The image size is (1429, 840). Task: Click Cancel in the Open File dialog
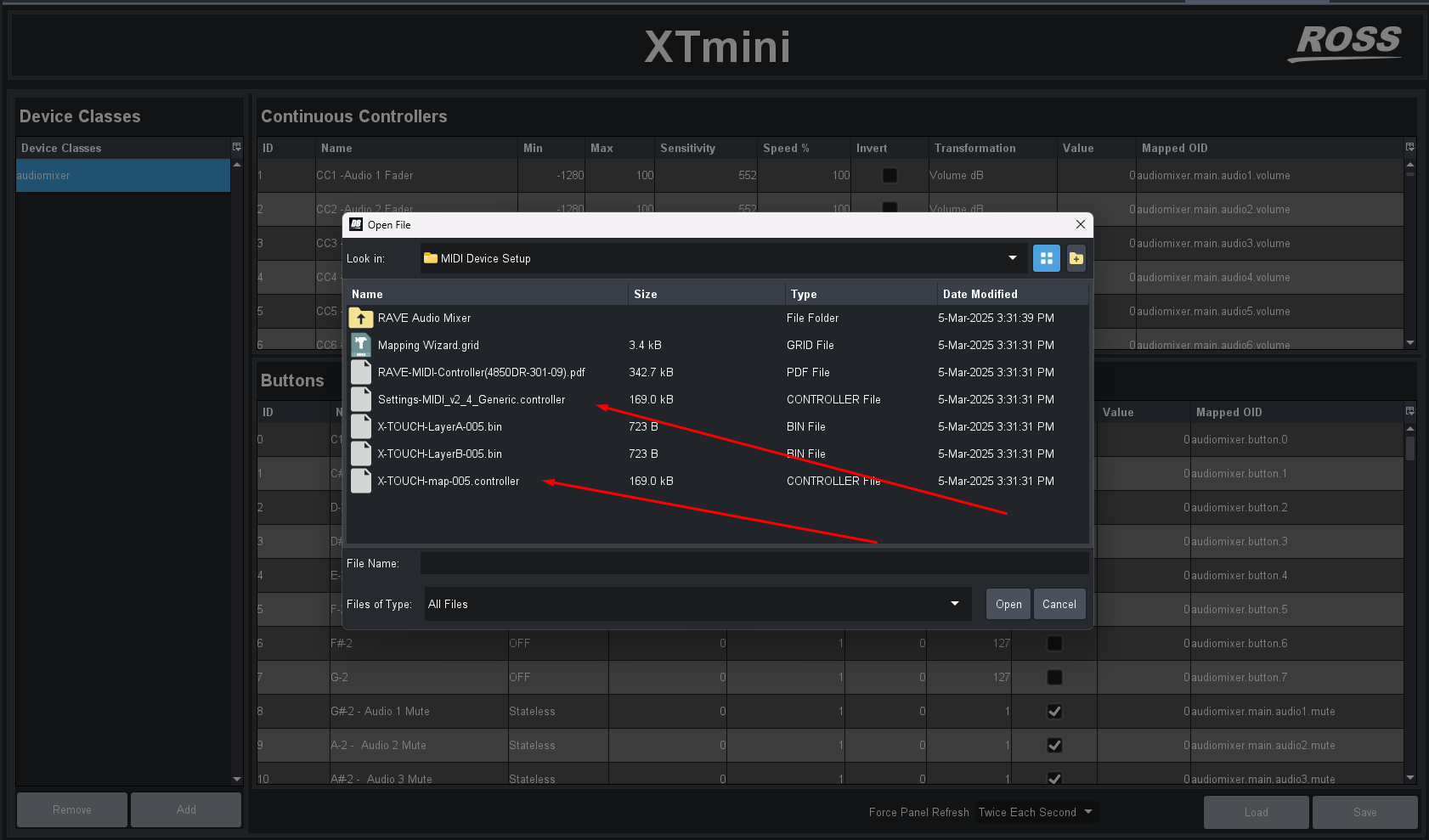[x=1059, y=604]
